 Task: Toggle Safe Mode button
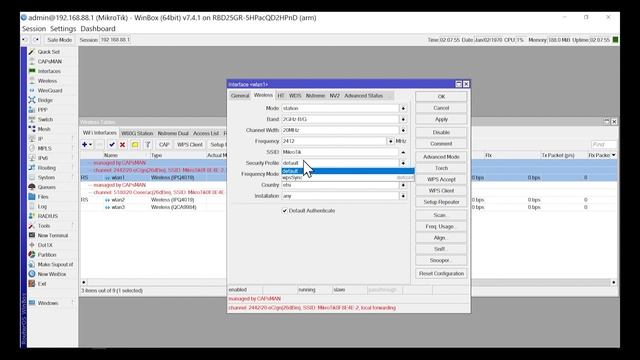59,40
